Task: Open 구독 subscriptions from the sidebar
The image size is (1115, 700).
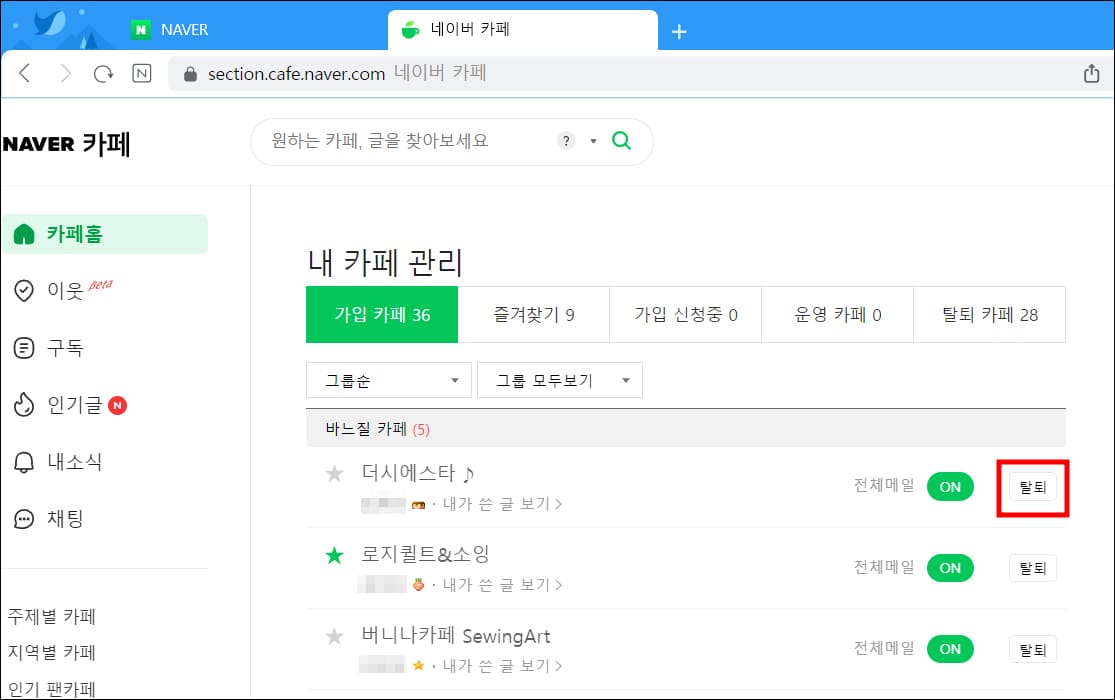Action: click(22, 347)
